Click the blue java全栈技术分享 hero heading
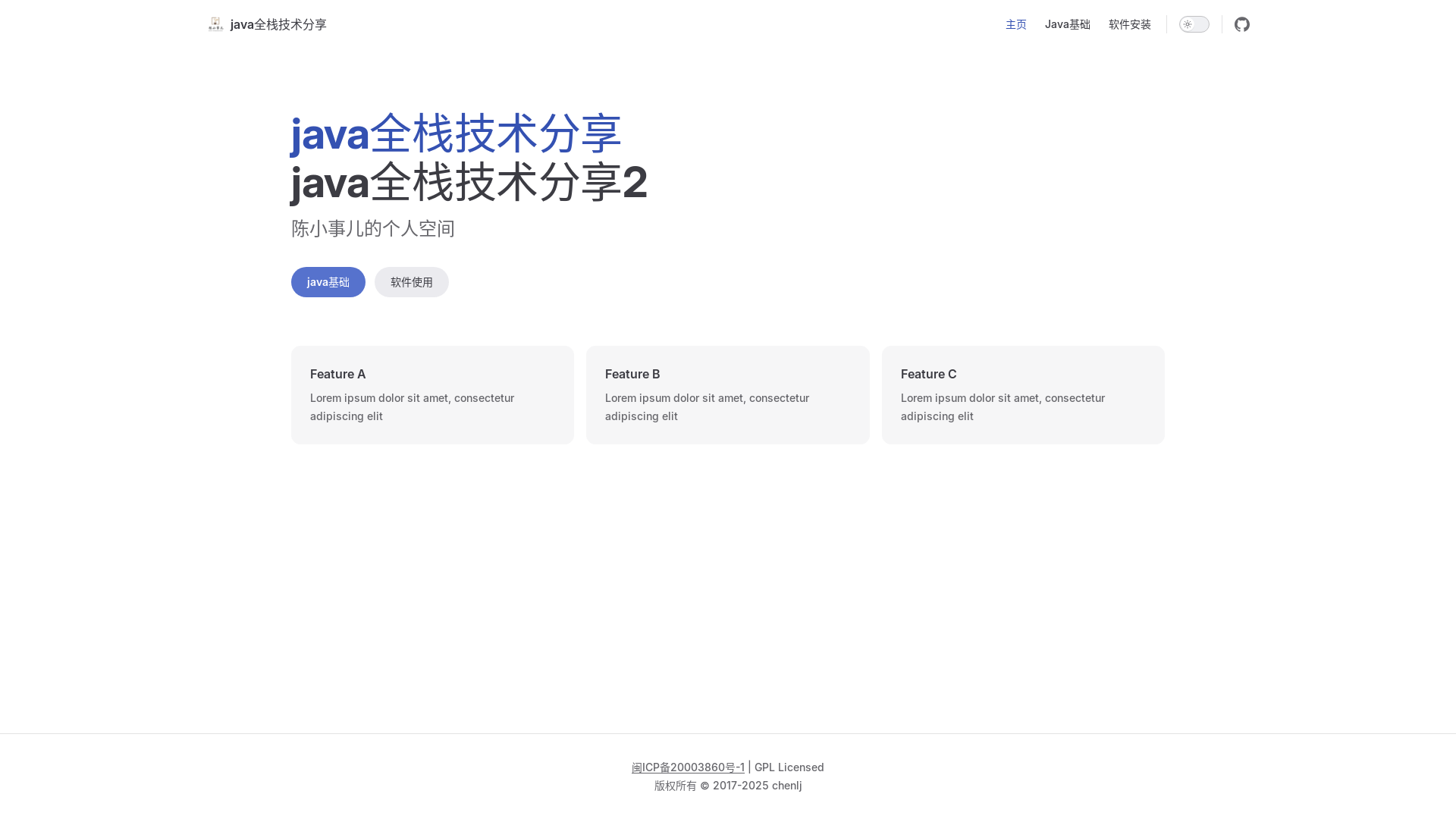This screenshot has width=1456, height=819. (x=456, y=133)
